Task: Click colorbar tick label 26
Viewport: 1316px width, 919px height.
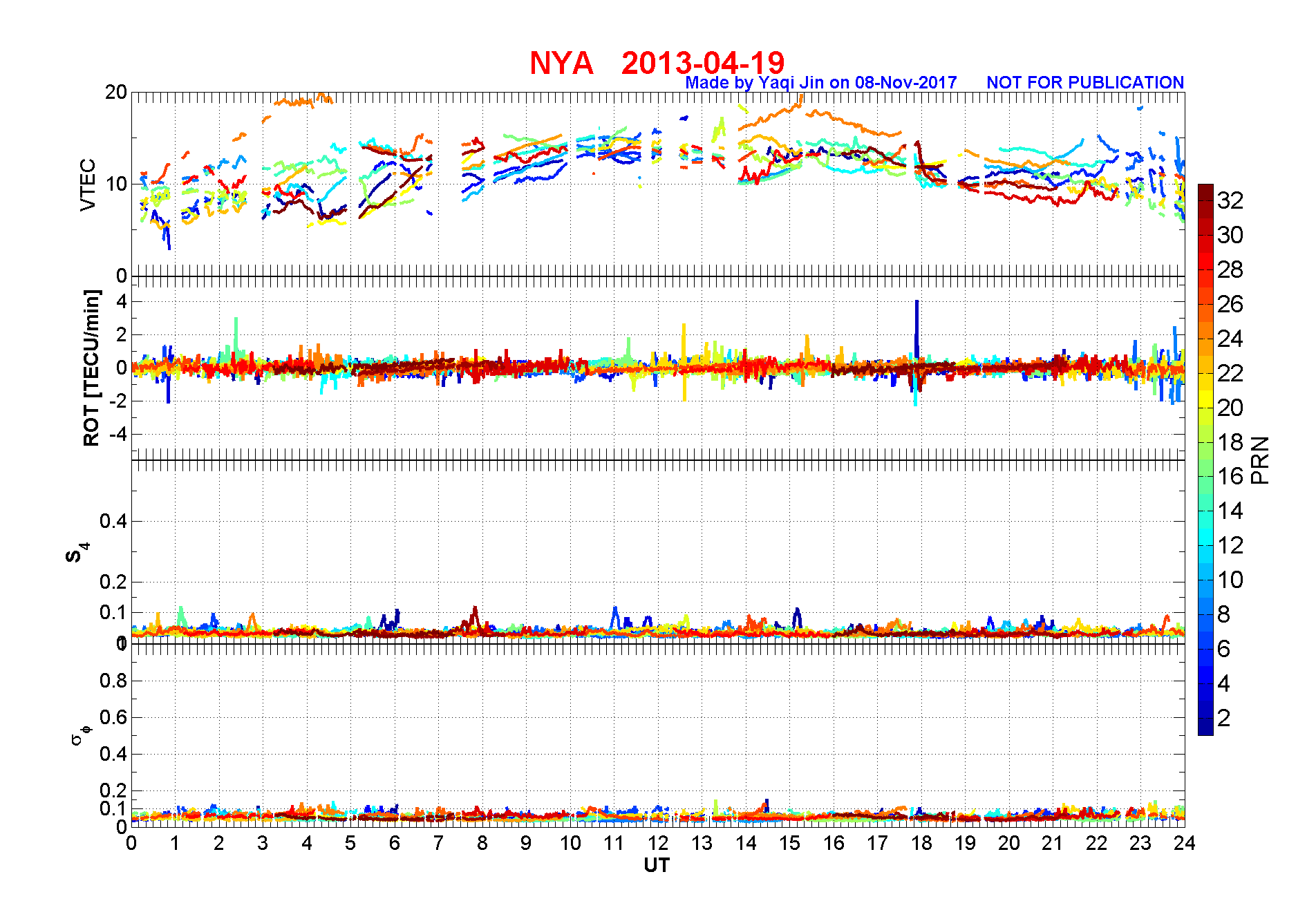Action: point(1230,304)
